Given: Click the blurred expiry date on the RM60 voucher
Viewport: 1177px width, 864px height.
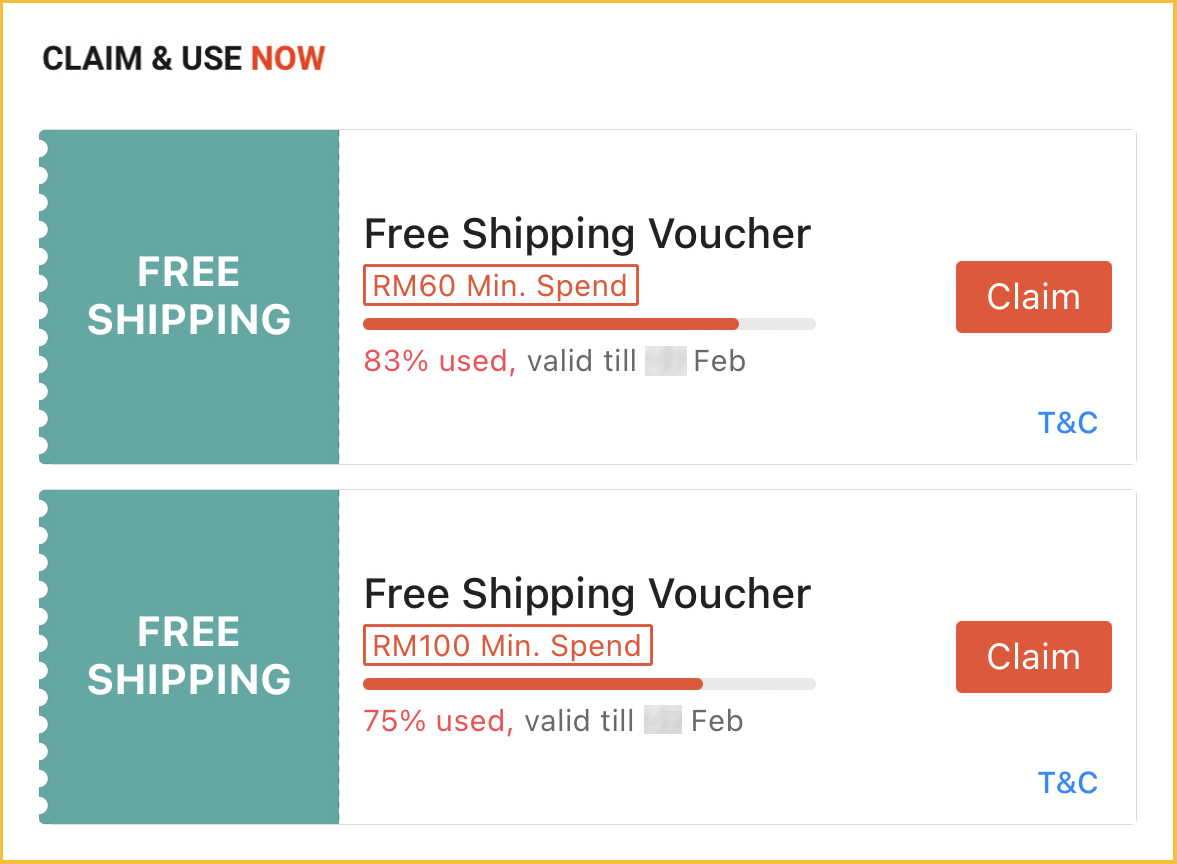Looking at the screenshot, I should point(665,361).
